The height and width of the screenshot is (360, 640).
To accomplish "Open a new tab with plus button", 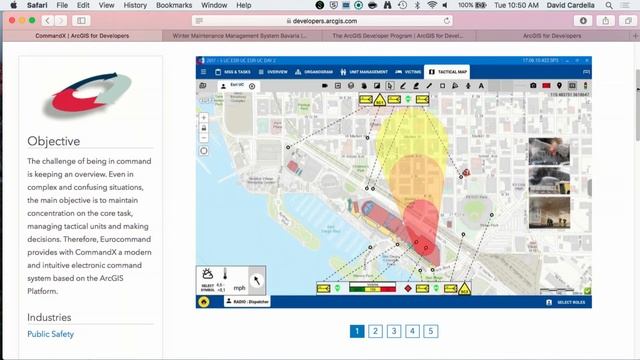I will coord(635,36).
